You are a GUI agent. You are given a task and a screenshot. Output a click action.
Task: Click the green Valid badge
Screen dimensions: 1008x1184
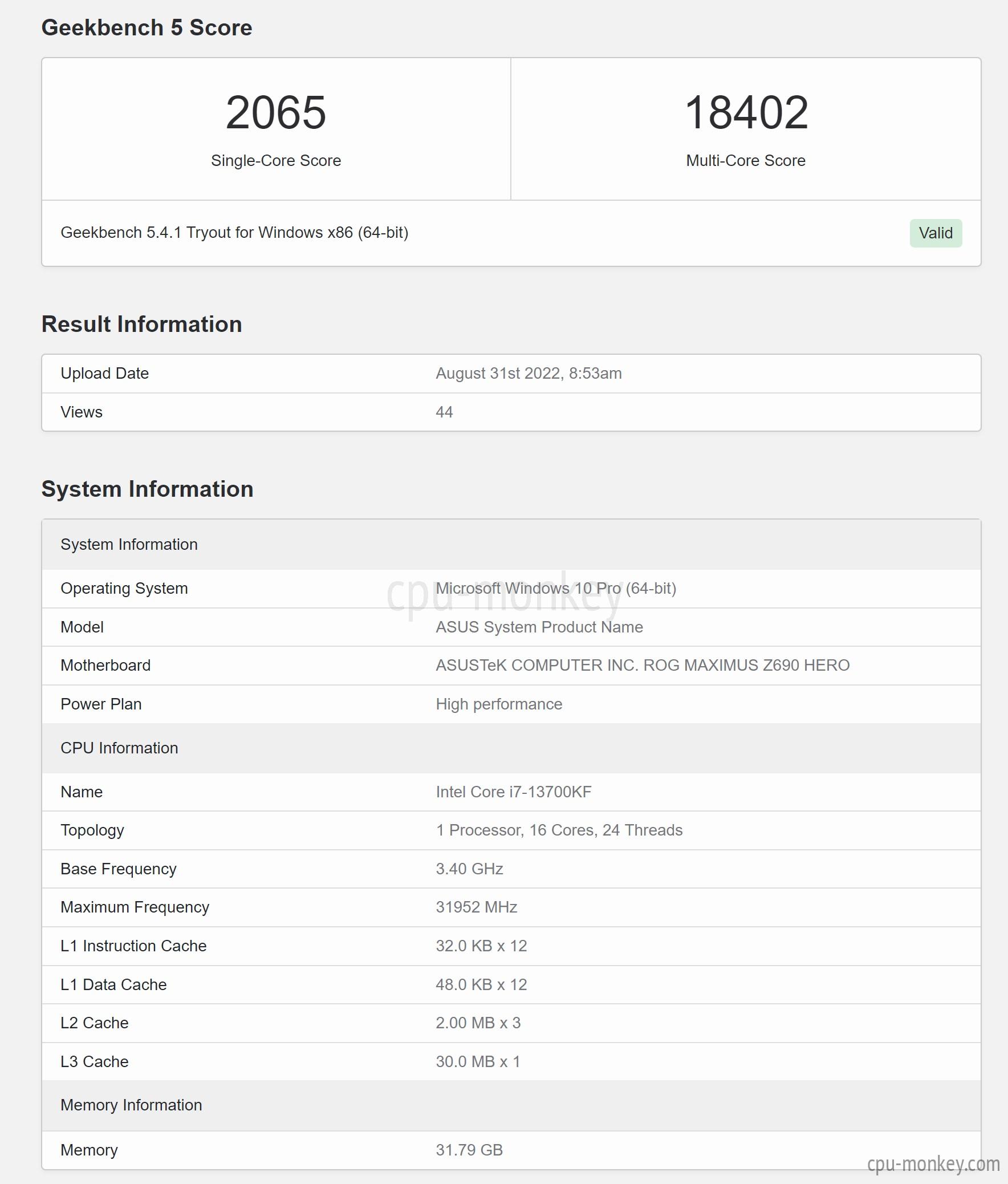pyautogui.click(x=936, y=233)
